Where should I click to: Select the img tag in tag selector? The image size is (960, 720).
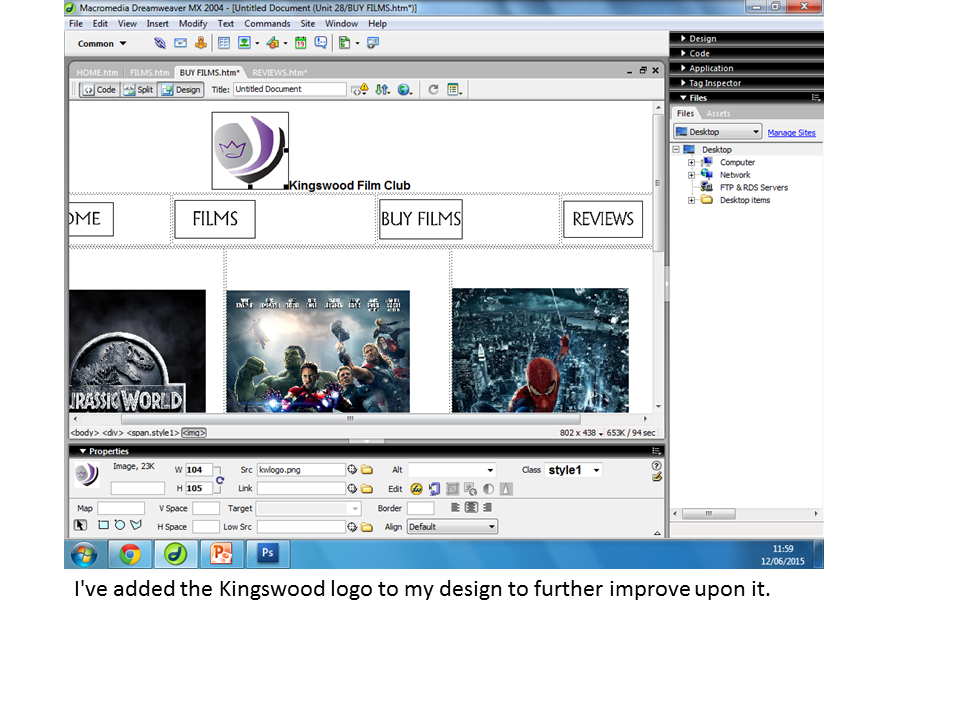194,433
